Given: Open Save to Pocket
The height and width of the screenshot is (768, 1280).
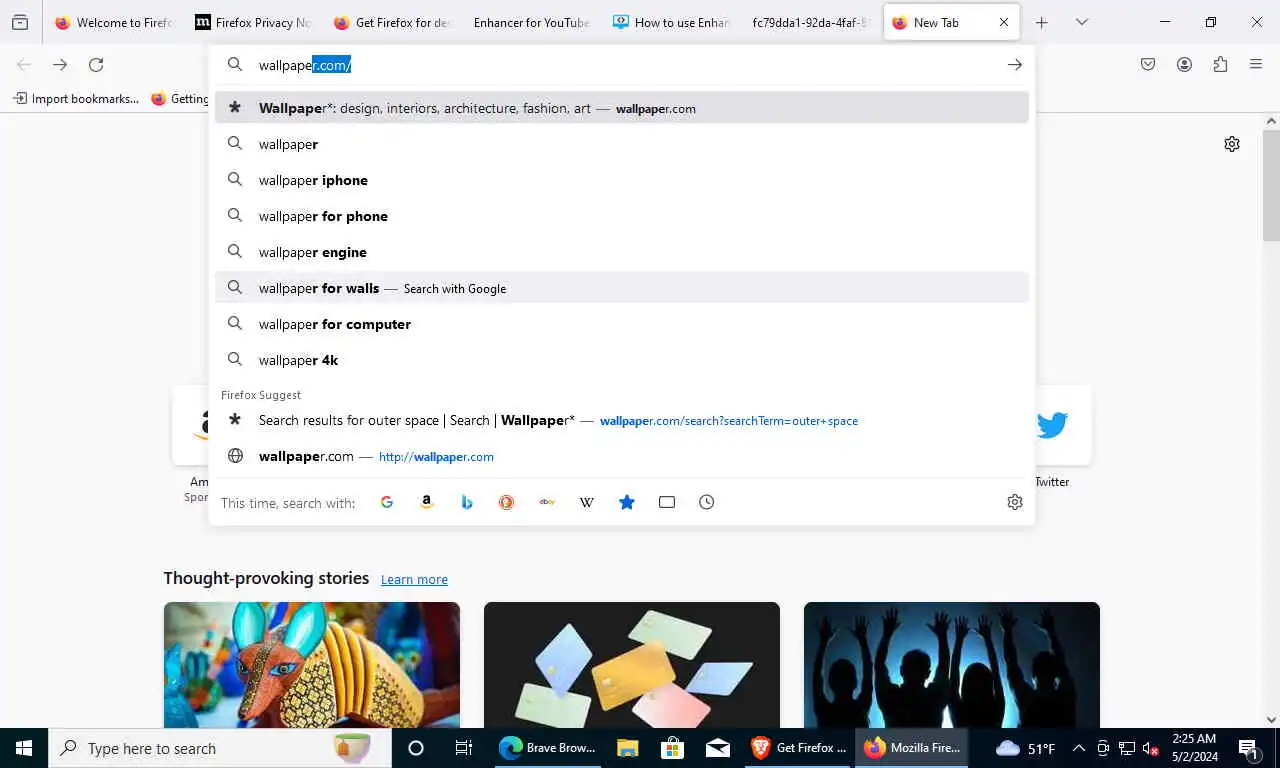Looking at the screenshot, I should pyautogui.click(x=1148, y=65).
